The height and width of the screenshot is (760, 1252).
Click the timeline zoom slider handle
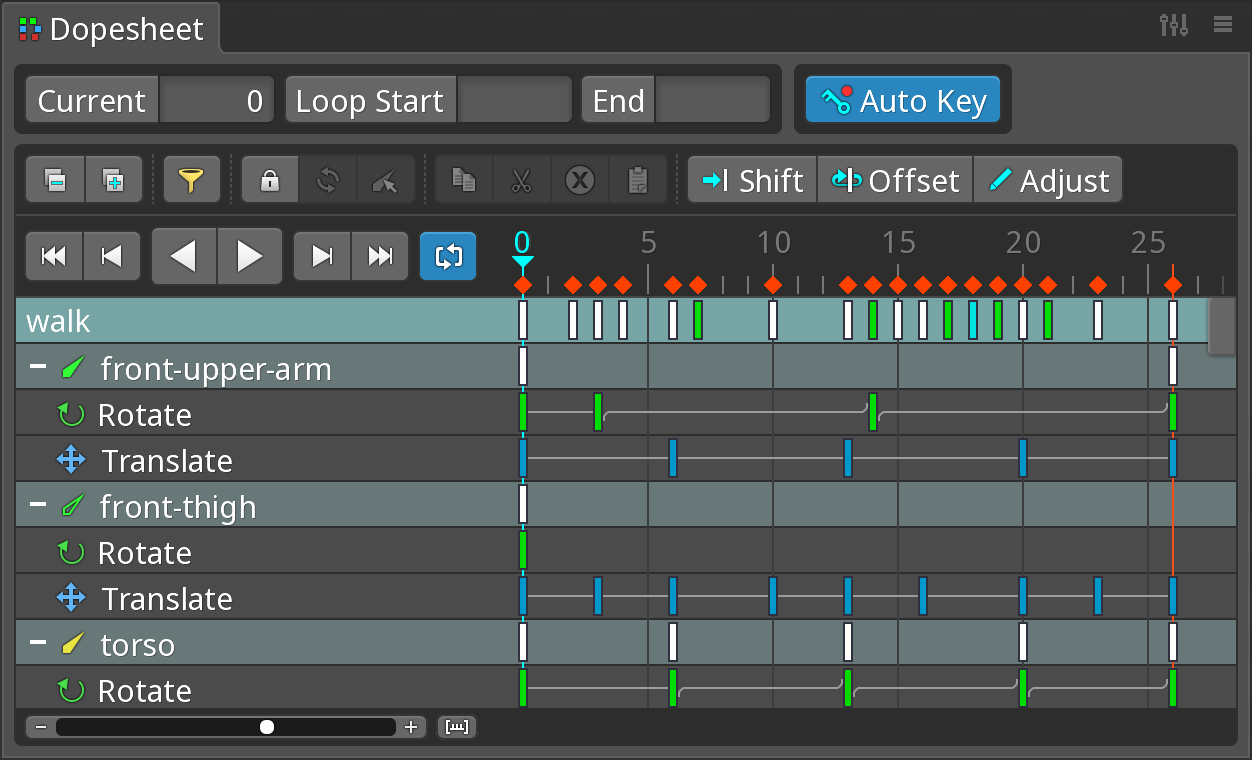coord(267,727)
